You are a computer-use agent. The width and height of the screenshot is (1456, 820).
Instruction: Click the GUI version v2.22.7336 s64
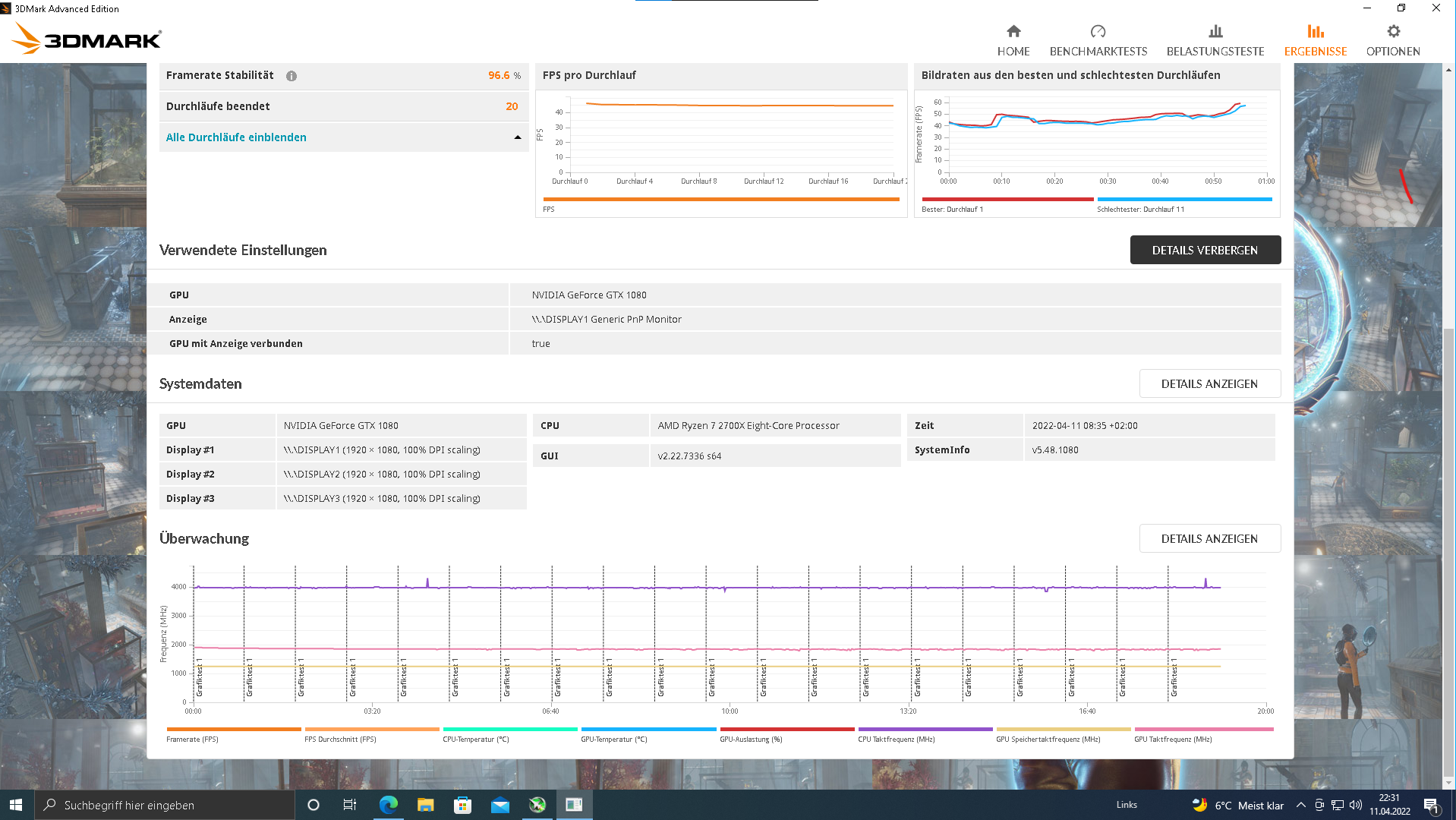coord(689,456)
